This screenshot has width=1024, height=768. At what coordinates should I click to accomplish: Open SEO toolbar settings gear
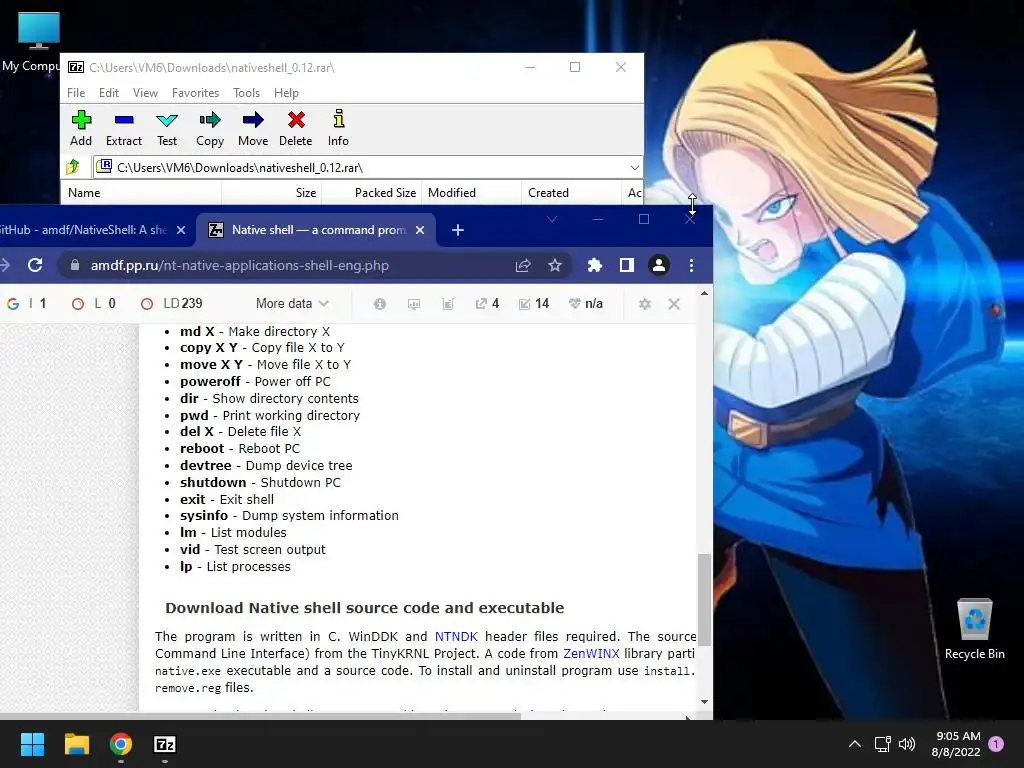645,304
